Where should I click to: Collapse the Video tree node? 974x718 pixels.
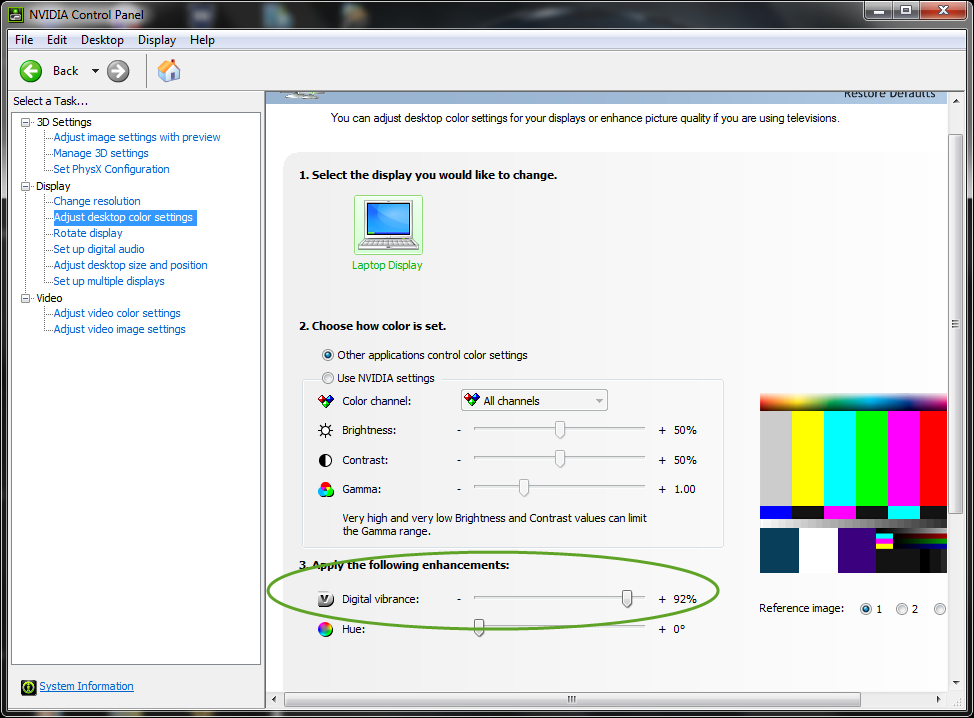tap(25, 298)
